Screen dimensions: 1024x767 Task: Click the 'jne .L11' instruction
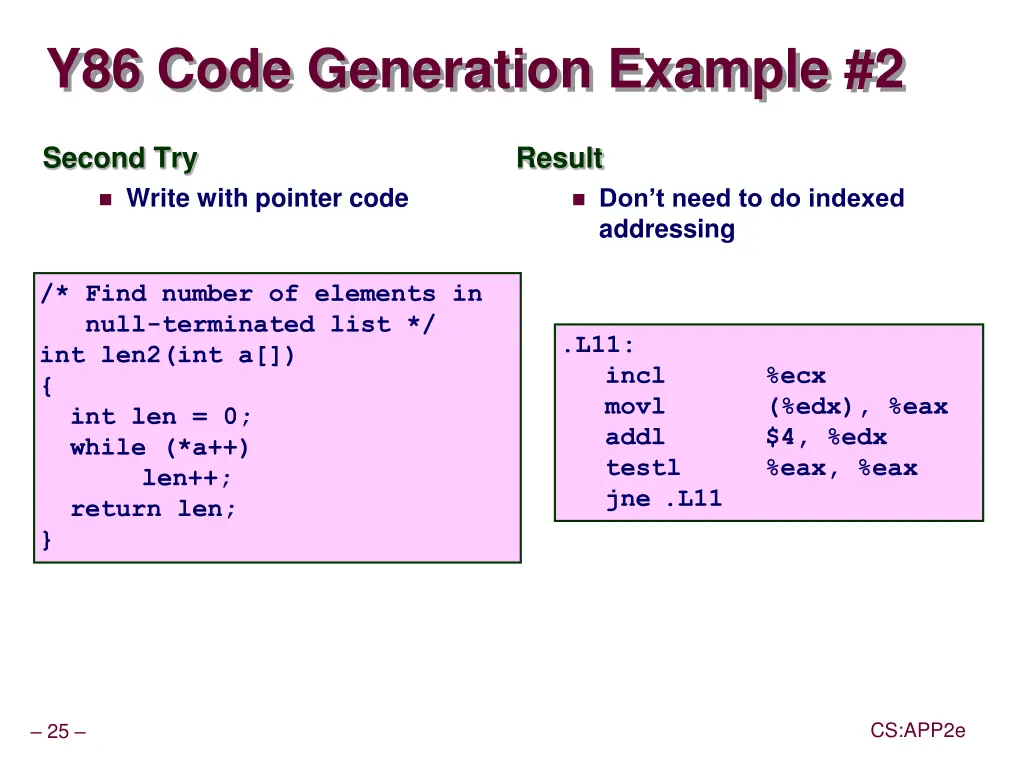click(x=664, y=499)
